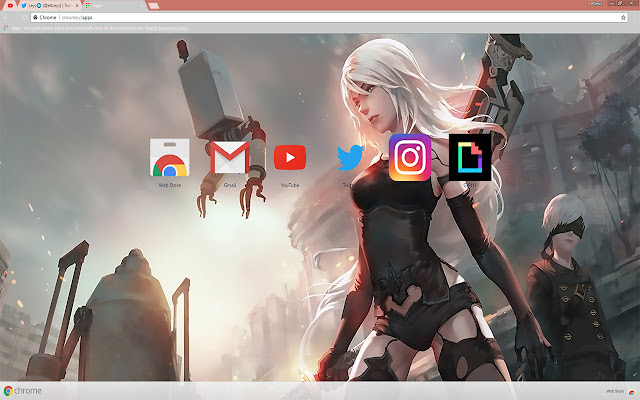The height and width of the screenshot is (400, 640).
Task: Open the Instagram app icon
Action: (x=410, y=158)
